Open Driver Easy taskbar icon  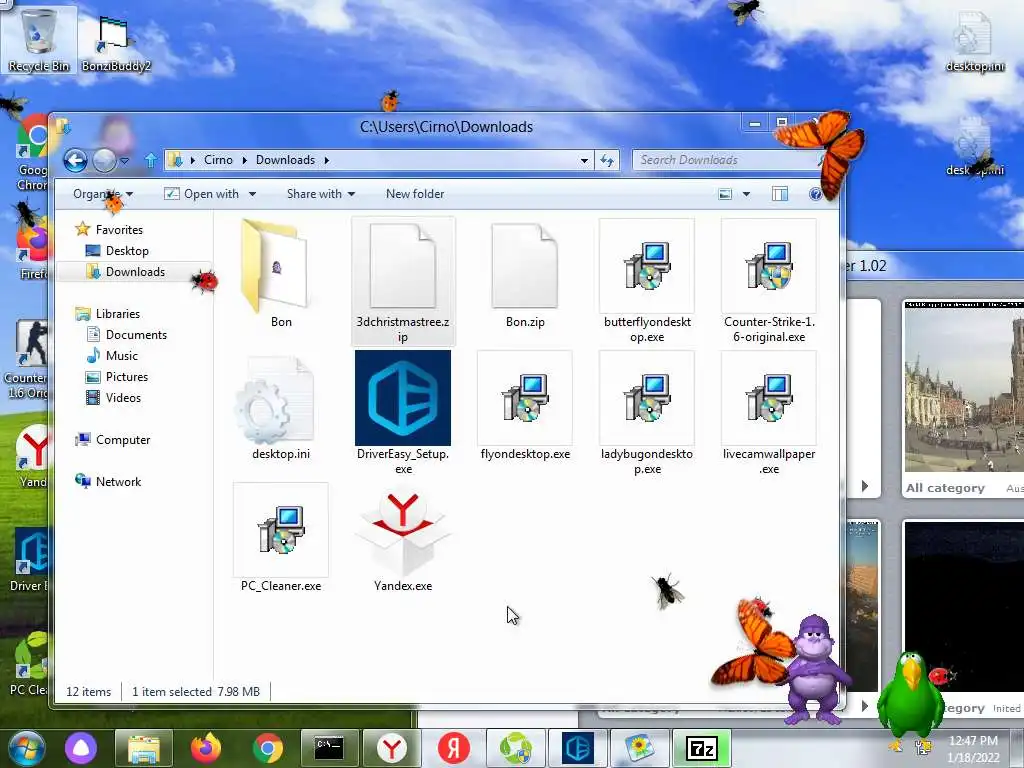577,748
